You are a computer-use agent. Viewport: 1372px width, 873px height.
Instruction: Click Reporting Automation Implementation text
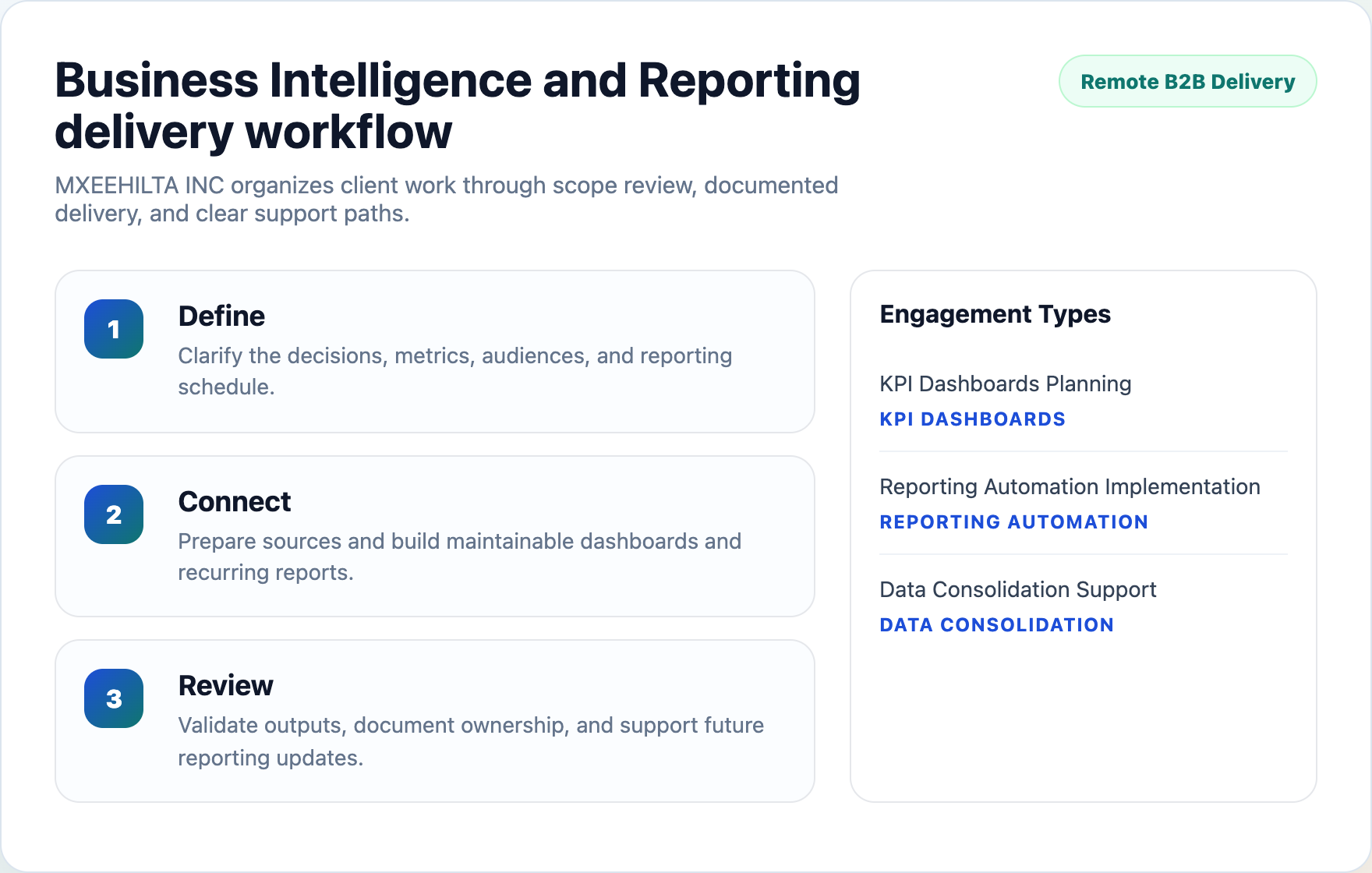[1070, 486]
